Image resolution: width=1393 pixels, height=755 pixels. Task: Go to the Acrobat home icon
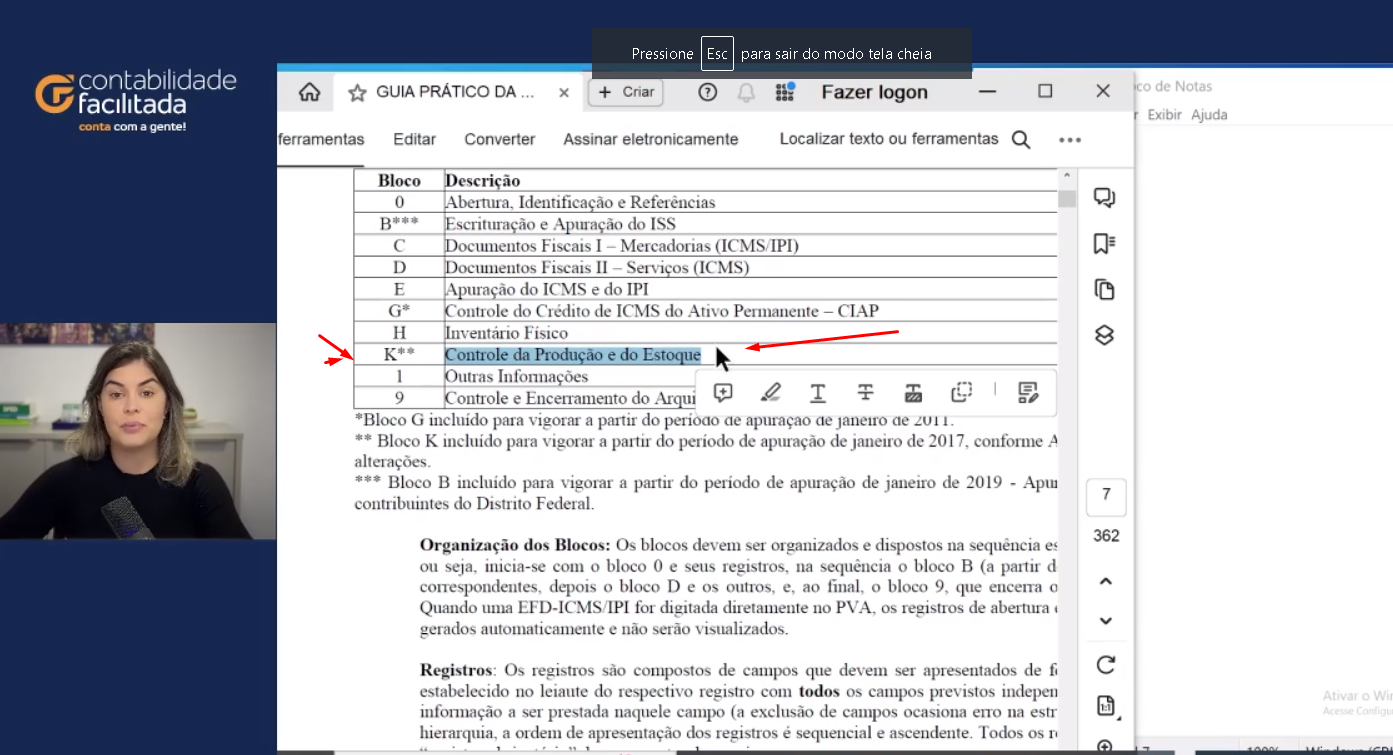point(310,92)
